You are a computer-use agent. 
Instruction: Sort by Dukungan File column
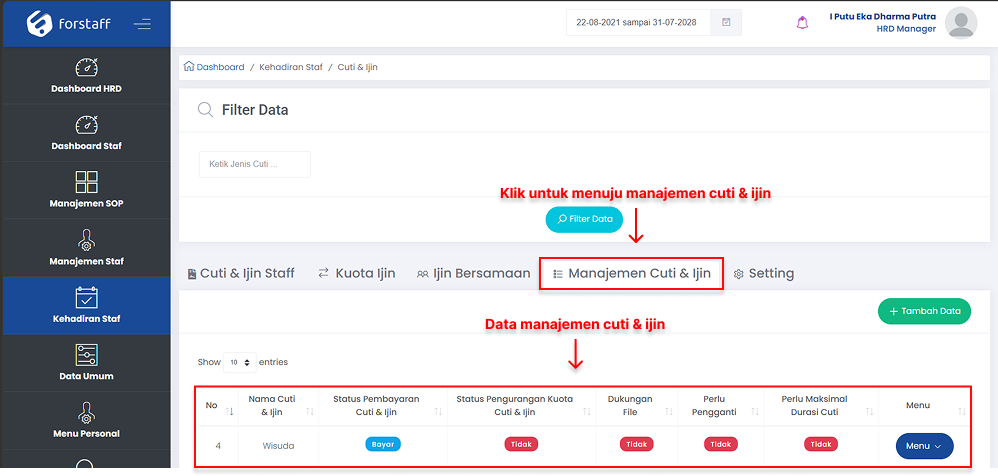637,406
